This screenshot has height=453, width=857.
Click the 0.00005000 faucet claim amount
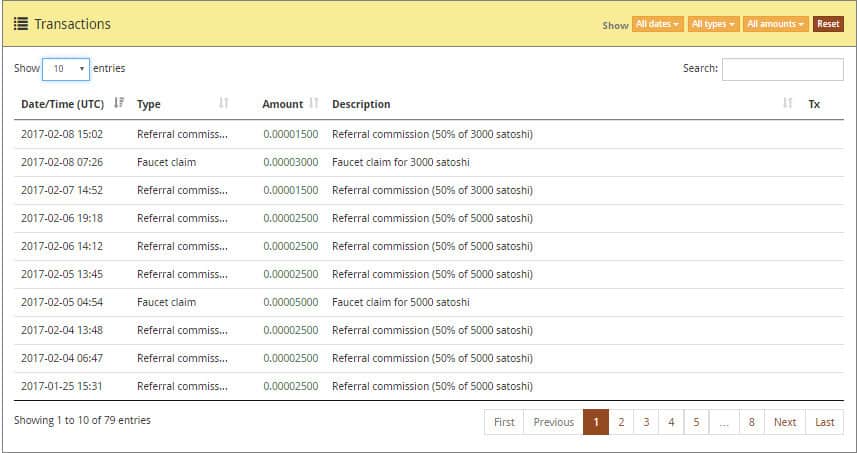point(290,302)
